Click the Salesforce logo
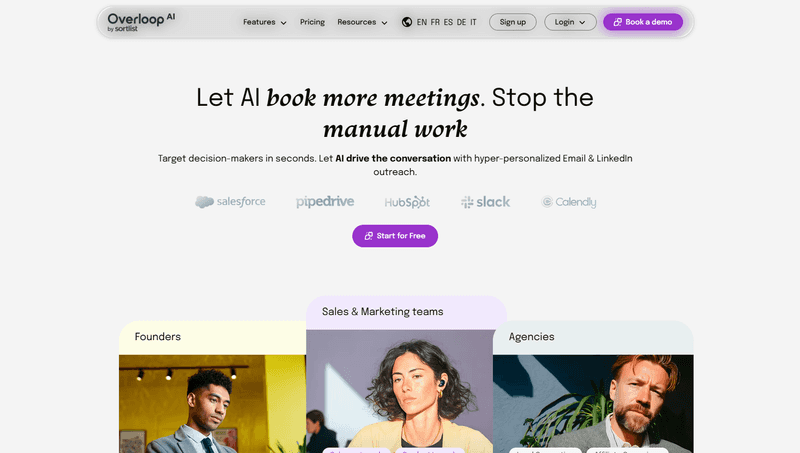This screenshot has height=453, width=800. [230, 202]
